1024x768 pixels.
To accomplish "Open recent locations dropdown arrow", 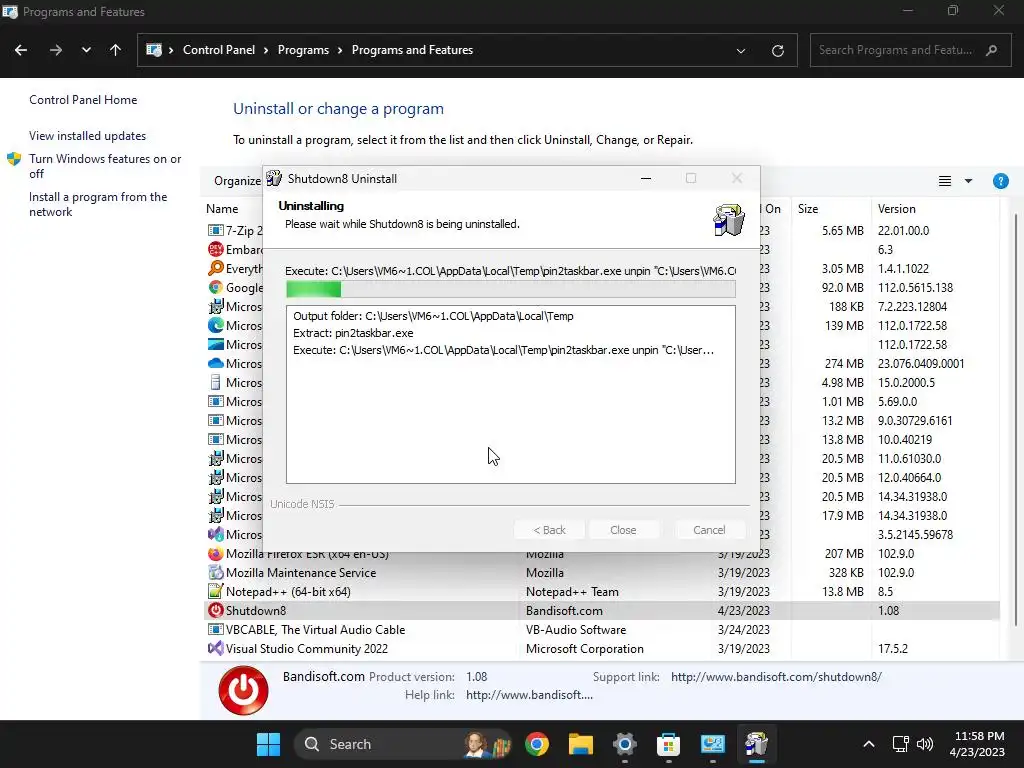I will point(86,50).
